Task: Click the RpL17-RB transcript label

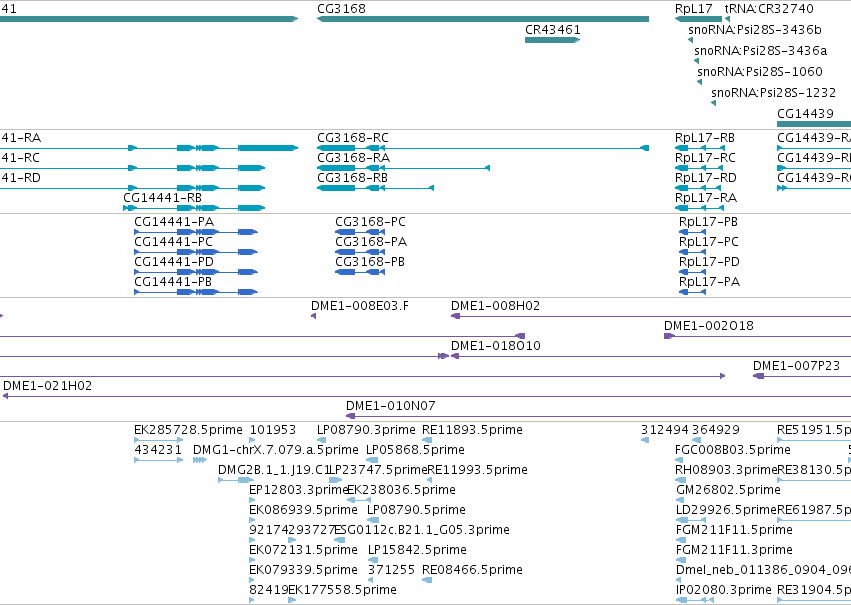Action: (x=704, y=138)
